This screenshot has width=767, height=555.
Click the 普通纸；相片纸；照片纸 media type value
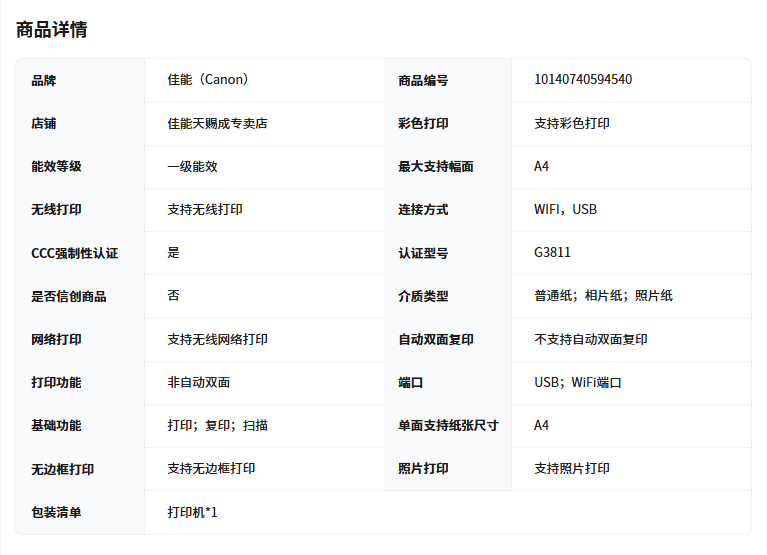click(x=603, y=296)
